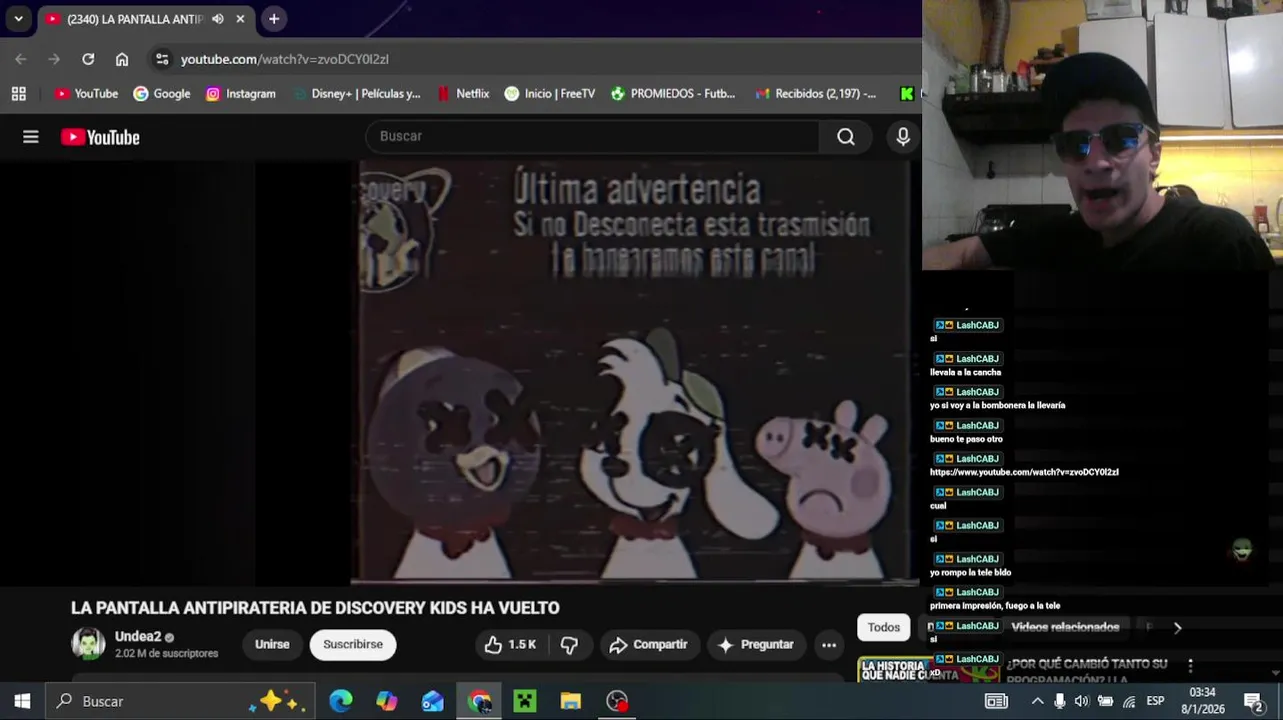Open the YouTube bookmark
Viewport: 1283px width, 720px height.
86,93
